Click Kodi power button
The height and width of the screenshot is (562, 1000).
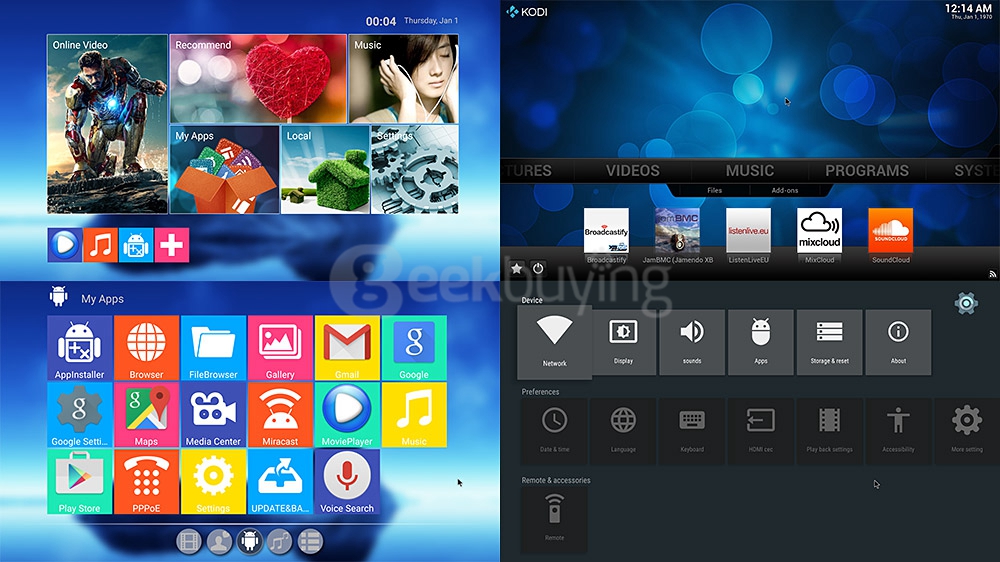tap(538, 269)
